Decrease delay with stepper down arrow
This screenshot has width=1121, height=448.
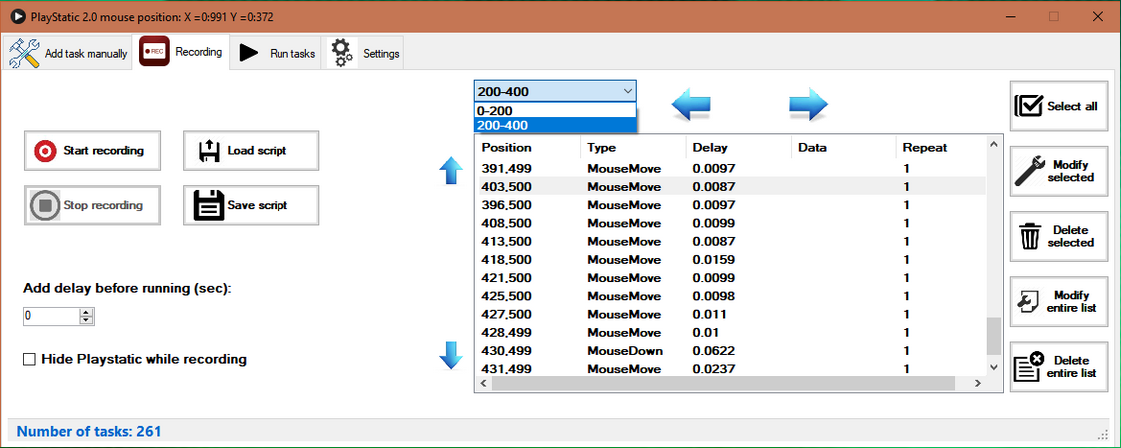click(87, 320)
